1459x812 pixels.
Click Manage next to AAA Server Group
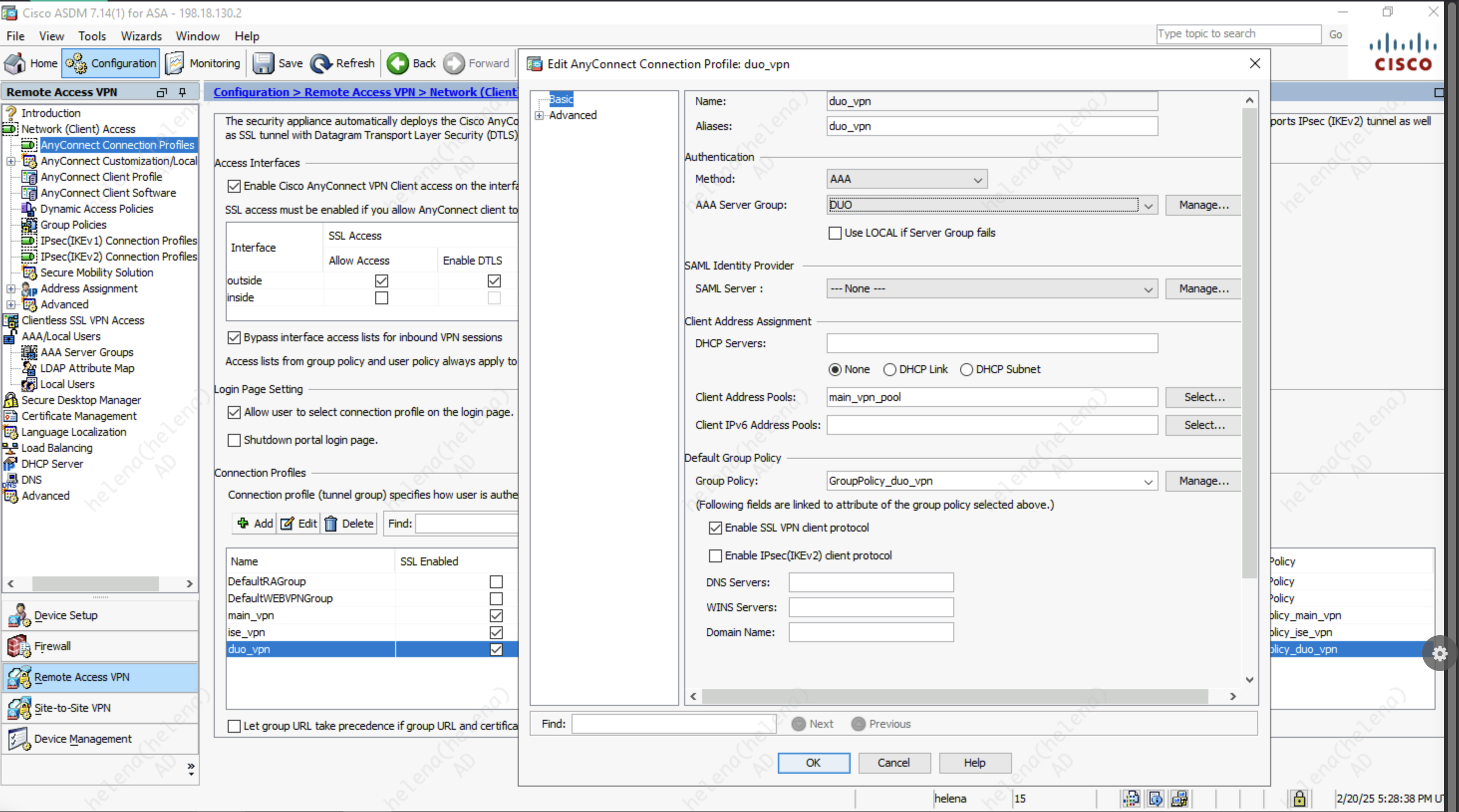[x=1203, y=205]
